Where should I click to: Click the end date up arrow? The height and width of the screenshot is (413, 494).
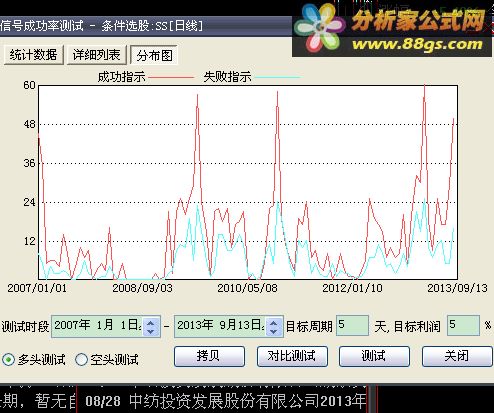[274, 322]
